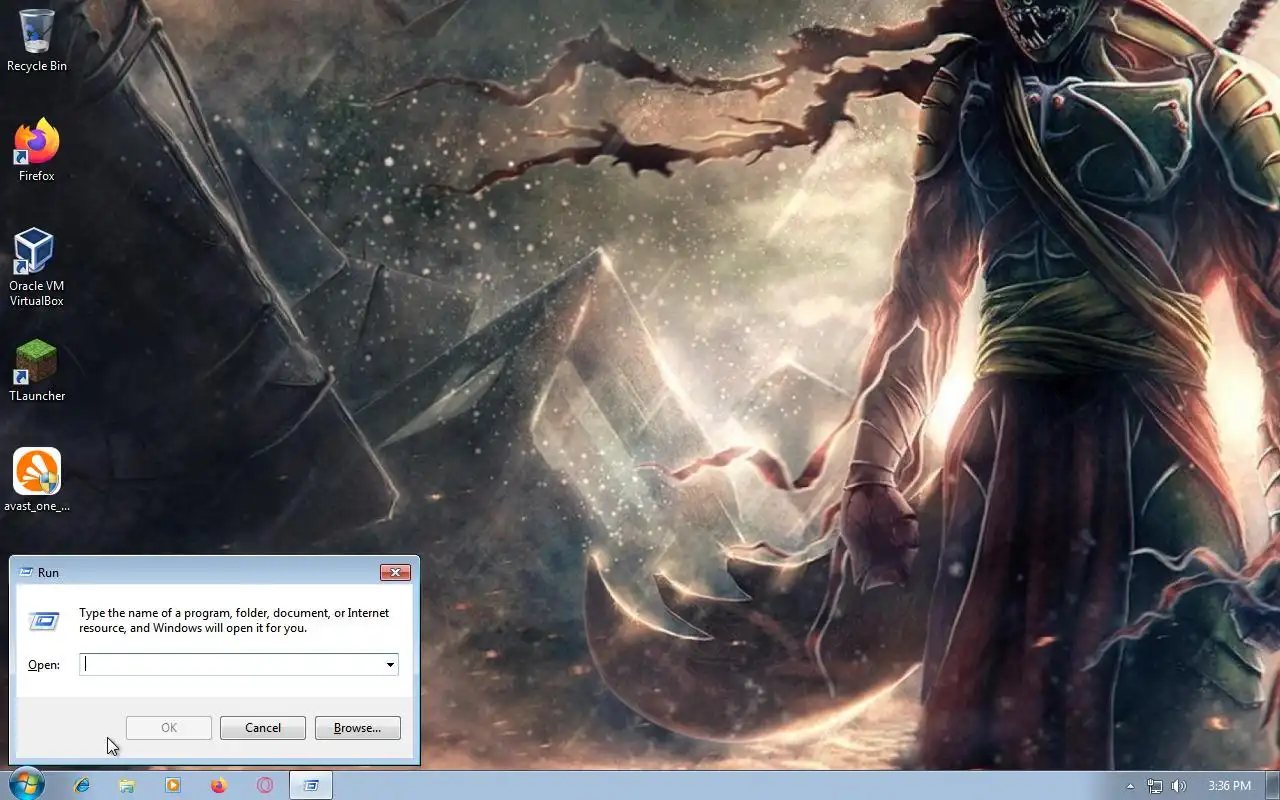Click the Open text field in Run

(239, 664)
